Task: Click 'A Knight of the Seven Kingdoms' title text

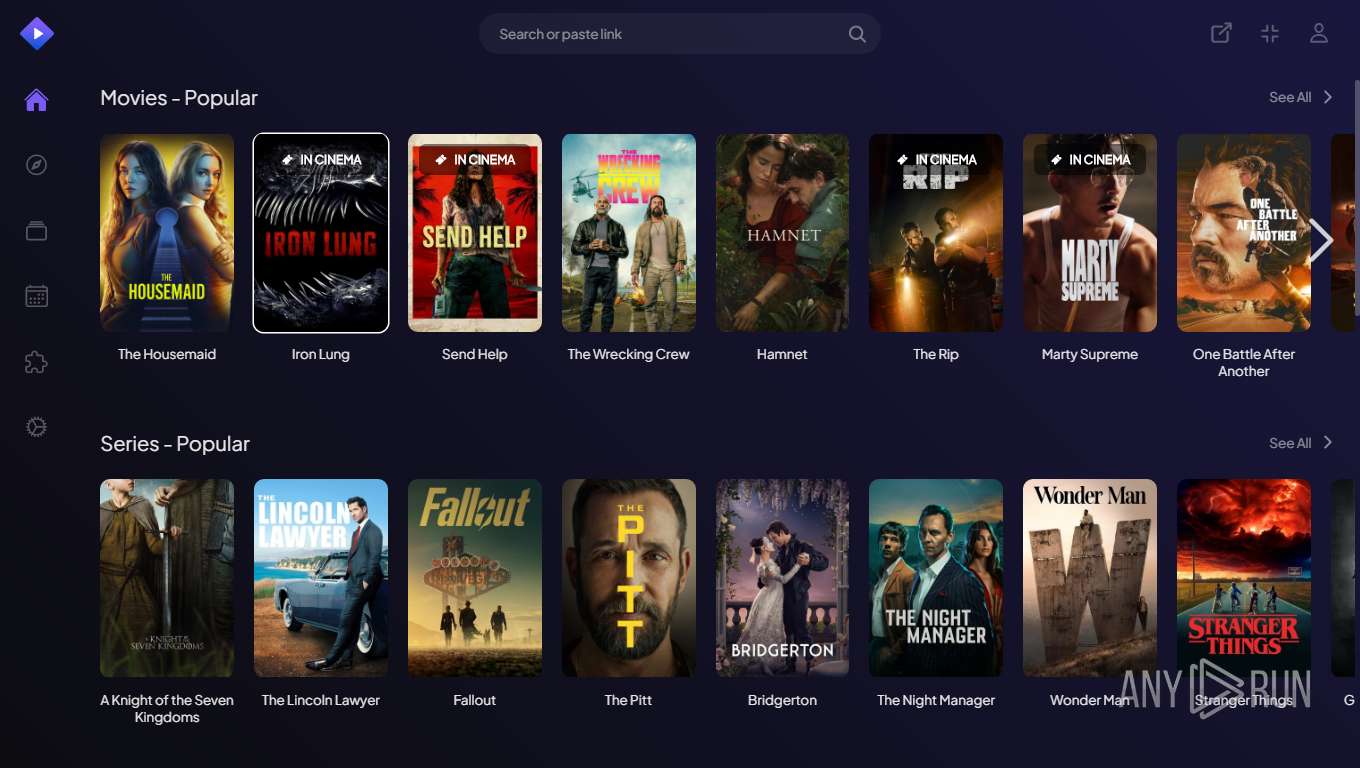Action: coord(167,708)
